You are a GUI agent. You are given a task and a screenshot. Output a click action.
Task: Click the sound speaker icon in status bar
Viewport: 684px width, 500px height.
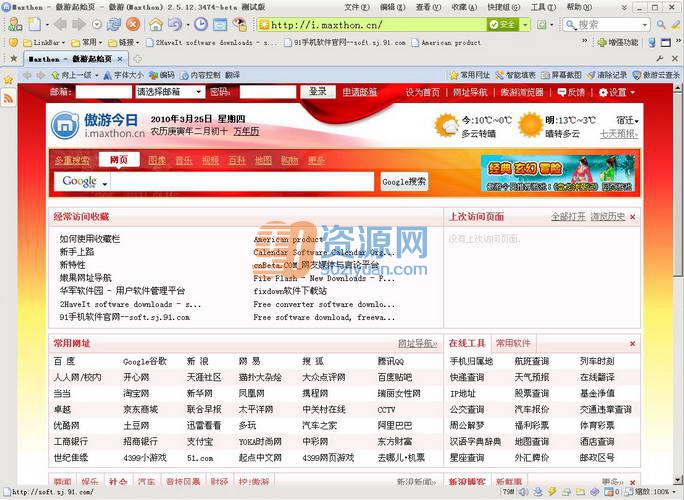[523, 492]
